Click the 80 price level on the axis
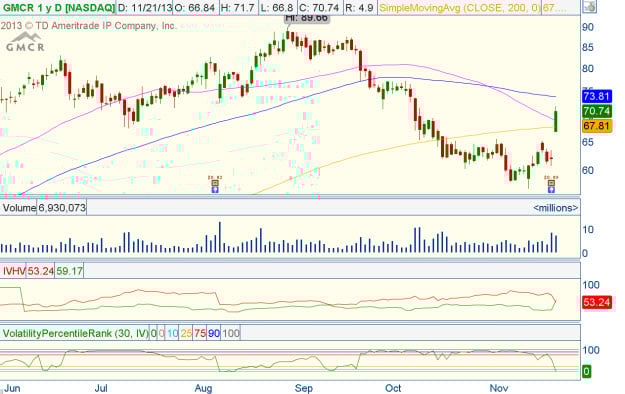 [x=588, y=69]
